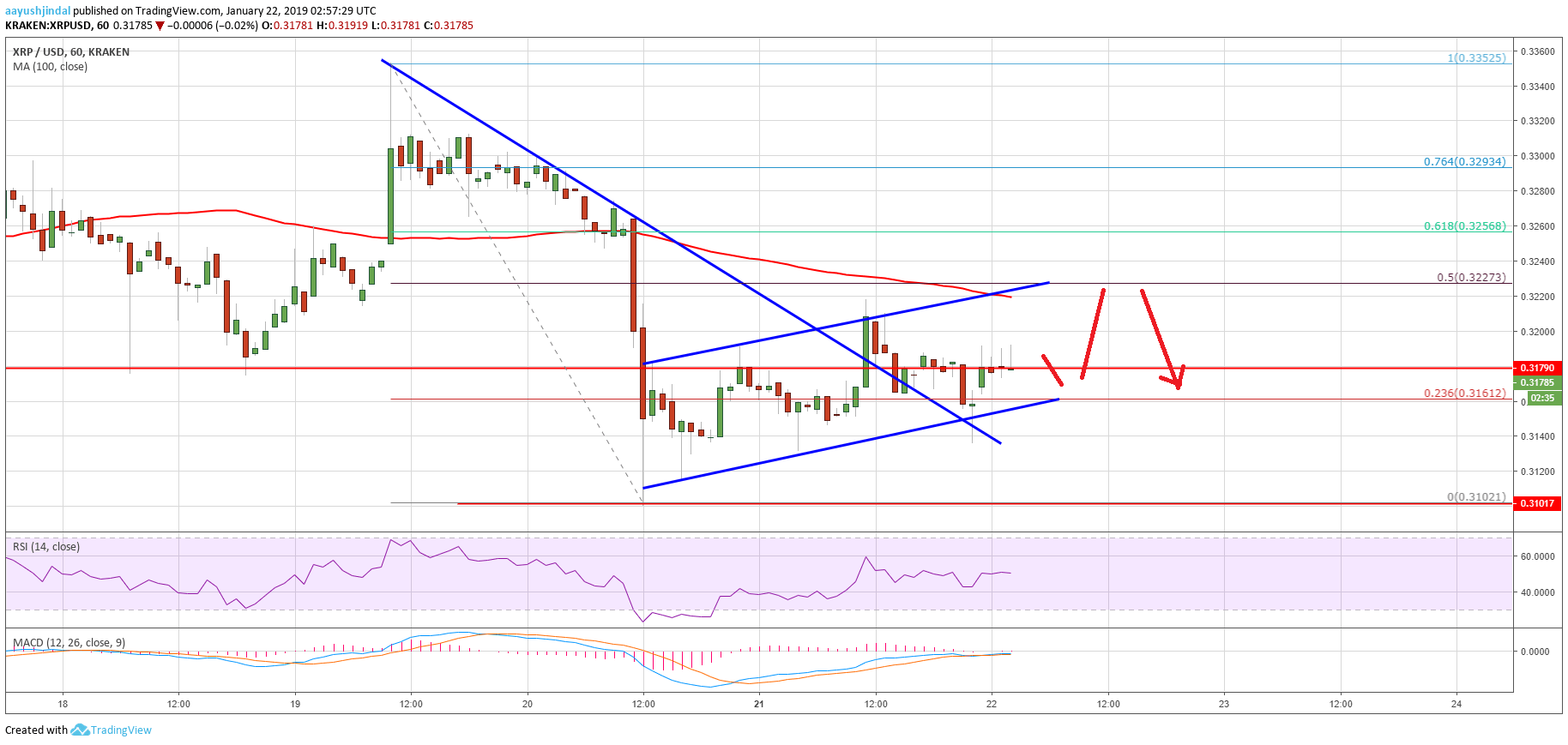
Task: Click the 0.32000 price axis value
Action: [1537, 332]
